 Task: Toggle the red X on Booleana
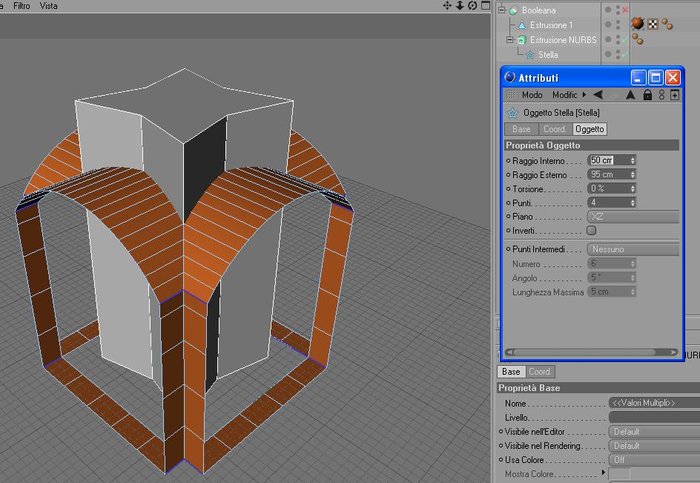[625, 9]
